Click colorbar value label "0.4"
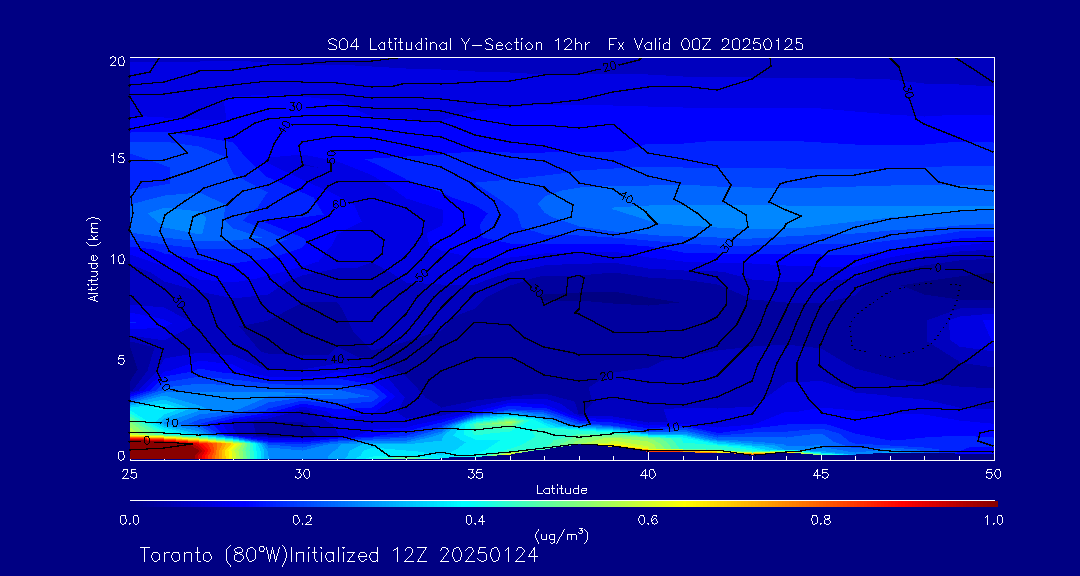1080x576 pixels. [x=475, y=520]
